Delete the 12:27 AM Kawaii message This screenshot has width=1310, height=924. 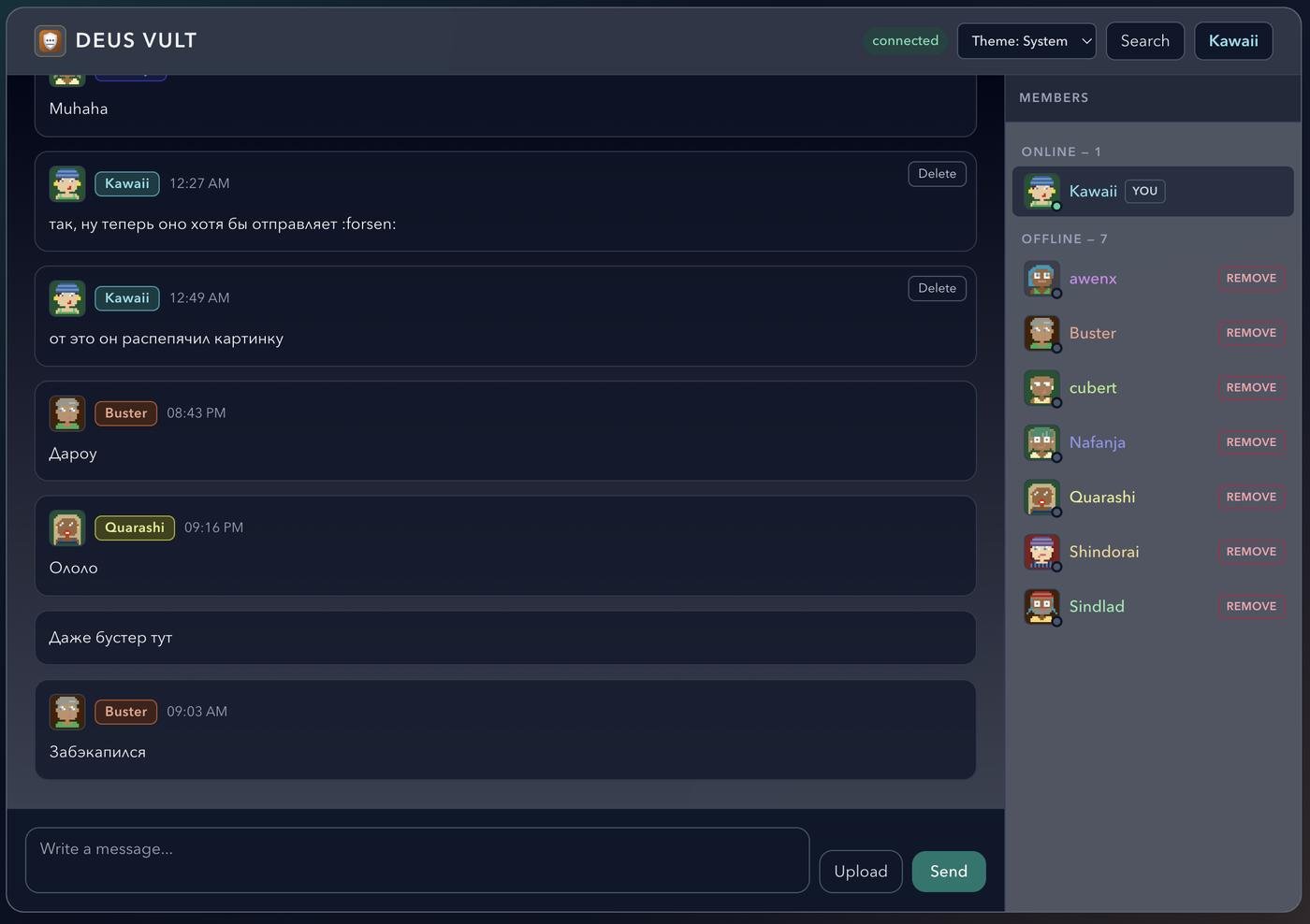coord(937,174)
